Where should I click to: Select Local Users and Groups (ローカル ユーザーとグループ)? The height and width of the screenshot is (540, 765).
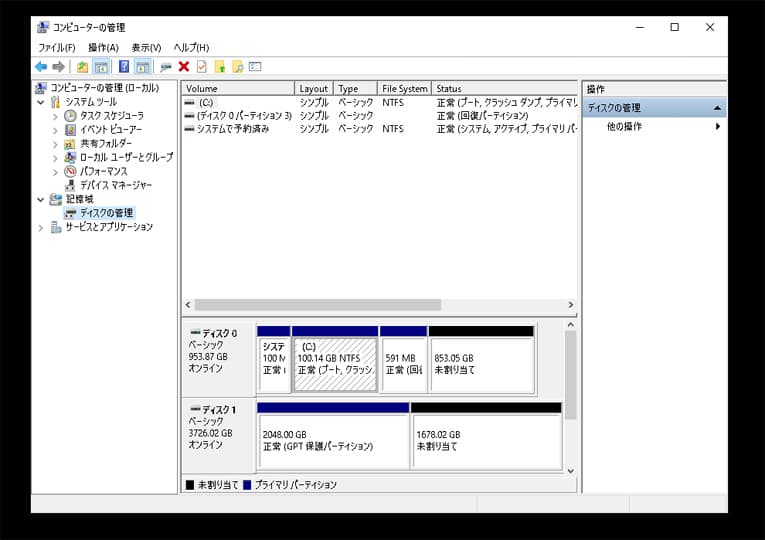point(126,157)
